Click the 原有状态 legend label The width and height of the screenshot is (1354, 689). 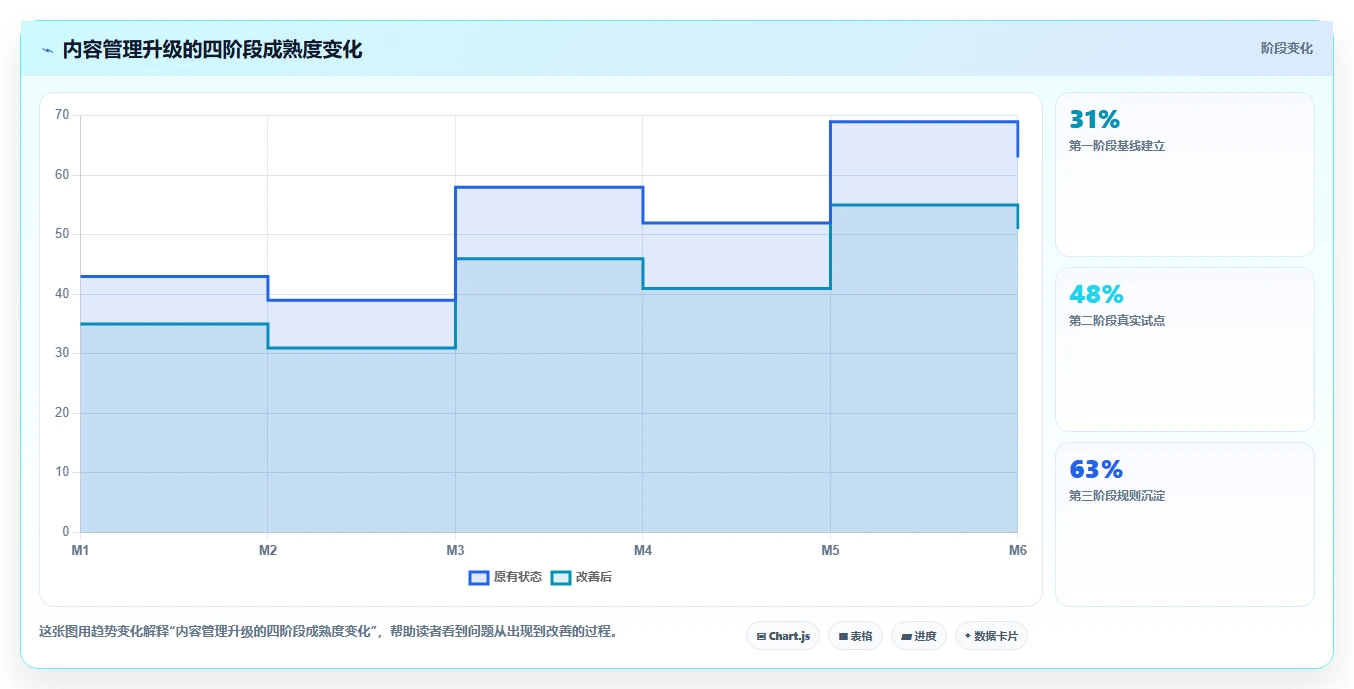coord(517,577)
